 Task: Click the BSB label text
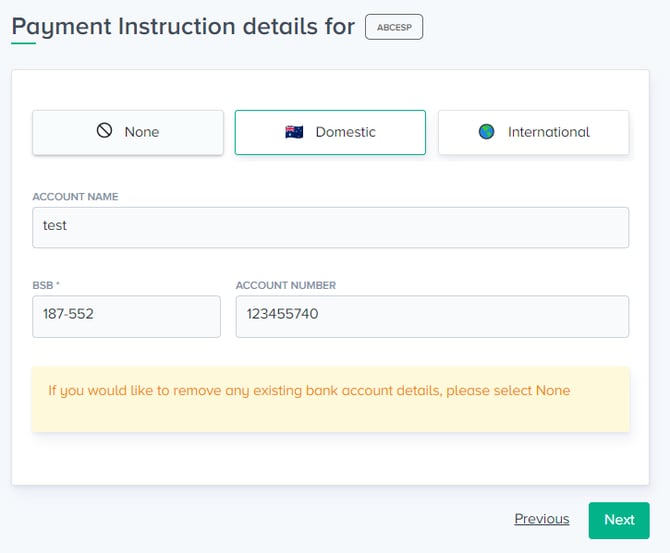point(46,285)
